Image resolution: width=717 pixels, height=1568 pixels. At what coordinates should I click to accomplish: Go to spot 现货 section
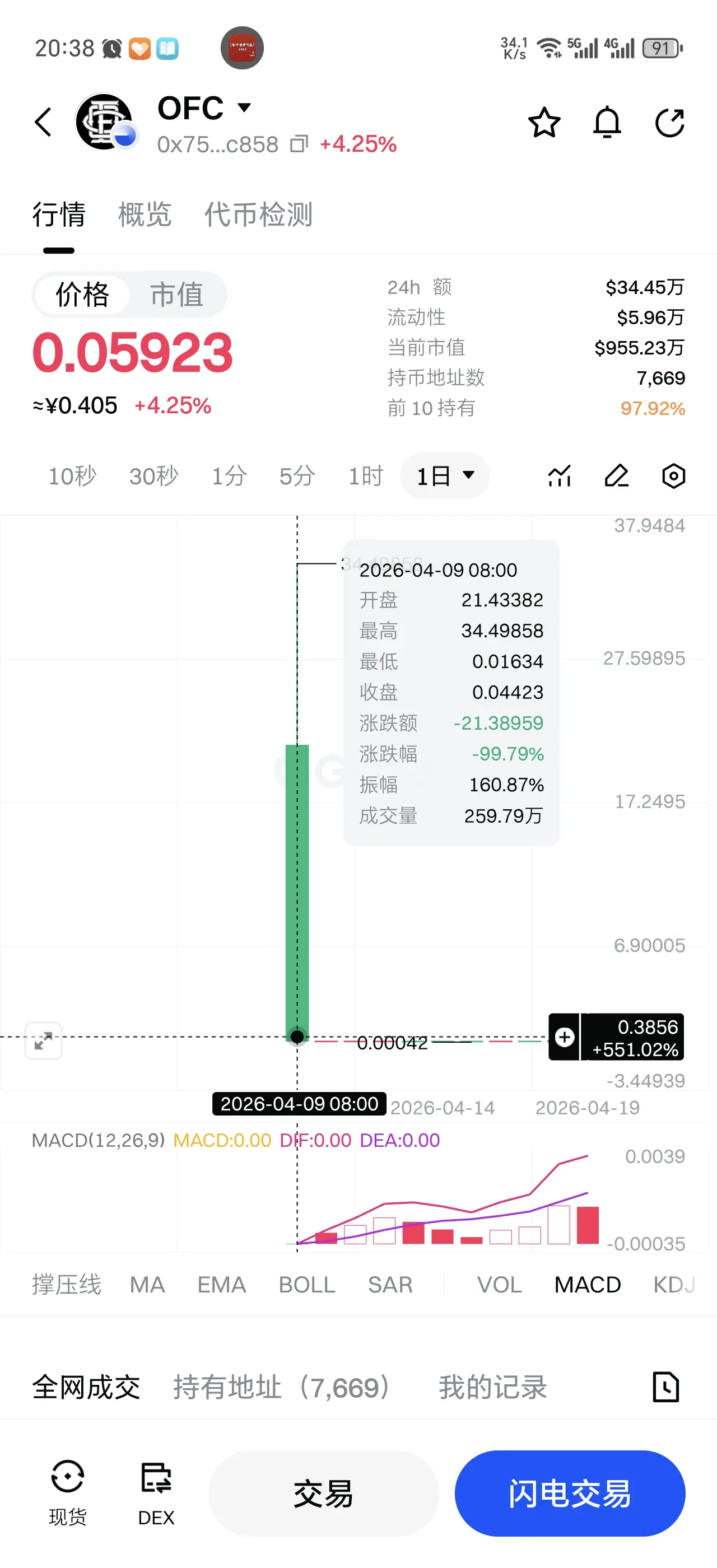(x=68, y=1493)
